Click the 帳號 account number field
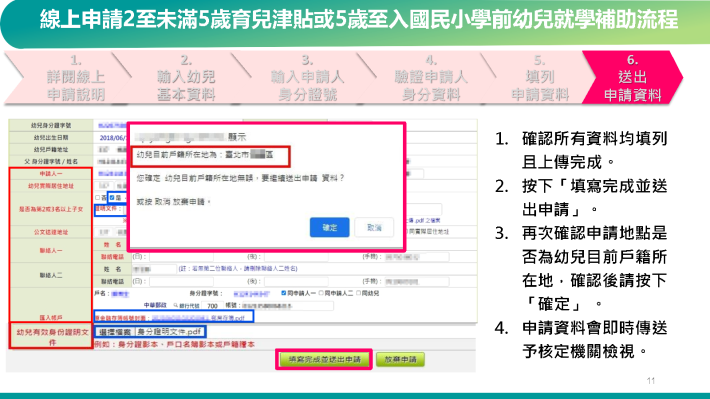Viewport: 710px width, 399px height. pos(287,306)
